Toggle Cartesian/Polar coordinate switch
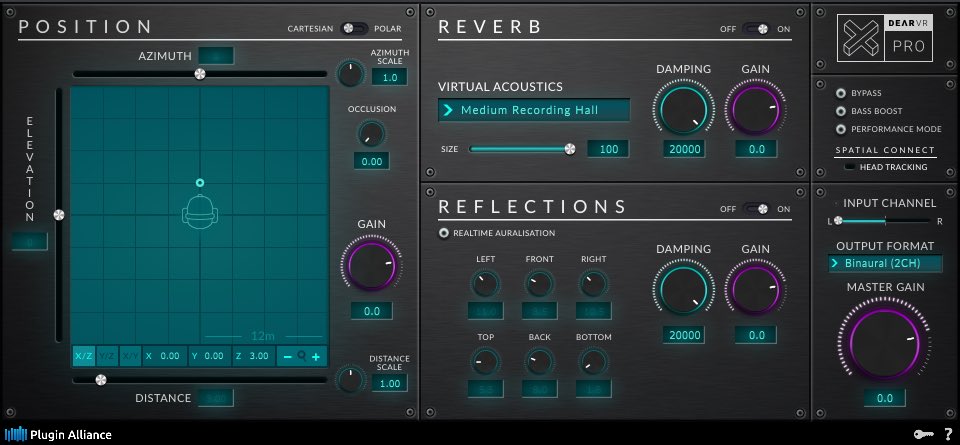960x445 pixels. point(354,28)
